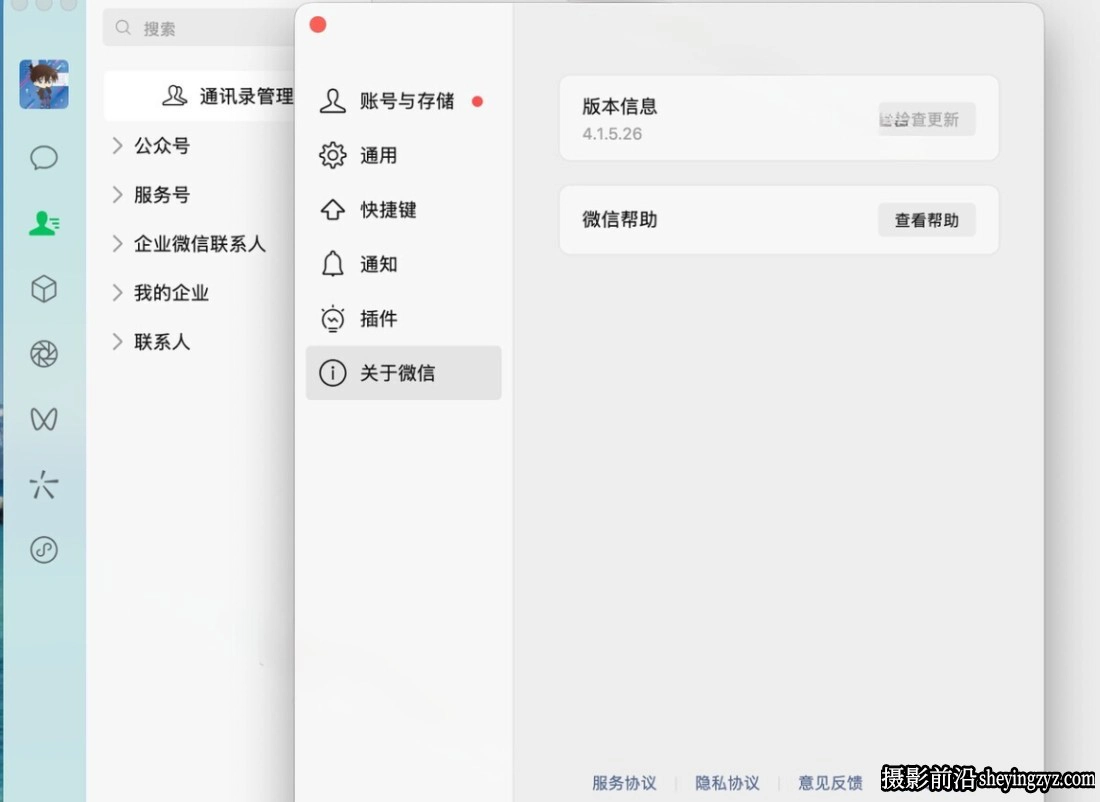Select the green Contacts icon in sidebar
This screenshot has width=1100, height=802.
pyautogui.click(x=43, y=223)
